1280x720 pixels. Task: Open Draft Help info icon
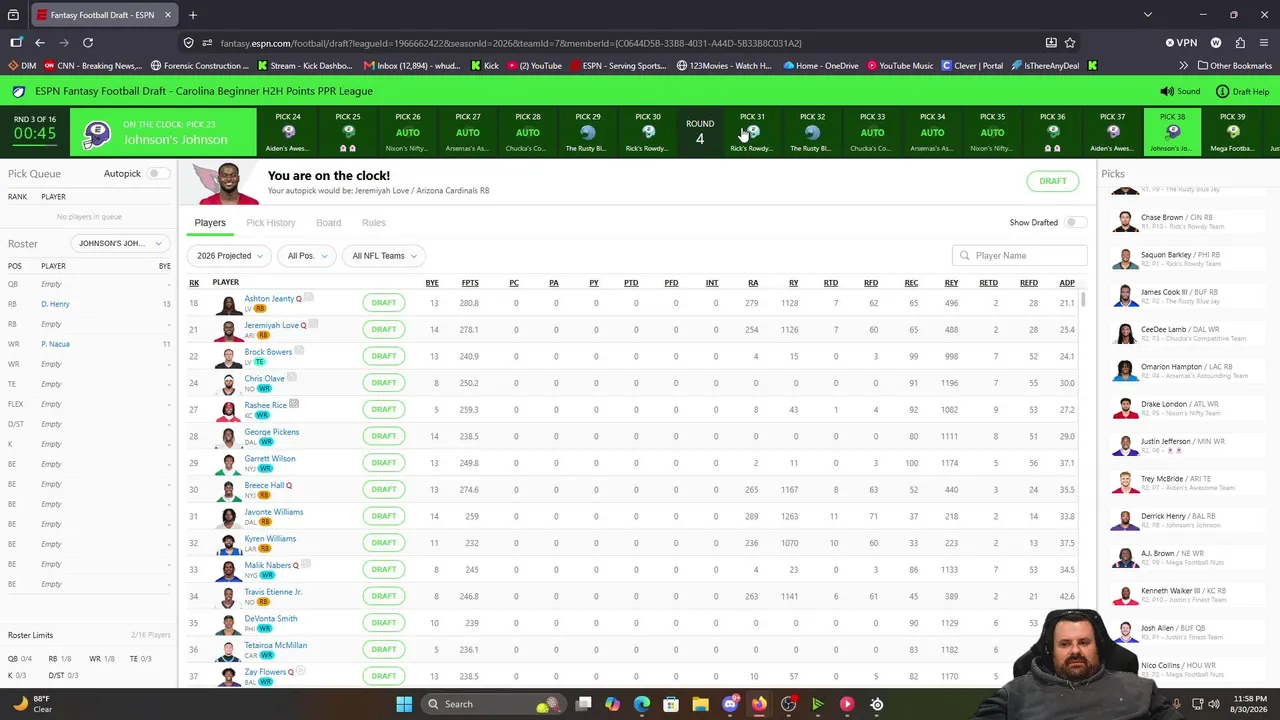coord(1222,91)
